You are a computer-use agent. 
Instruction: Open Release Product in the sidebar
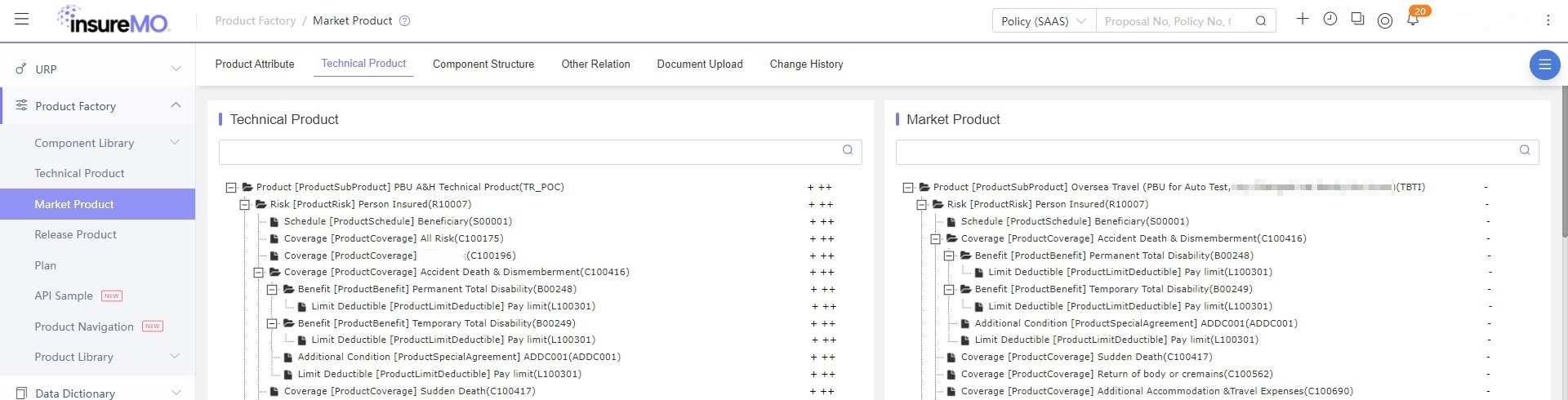tap(75, 234)
